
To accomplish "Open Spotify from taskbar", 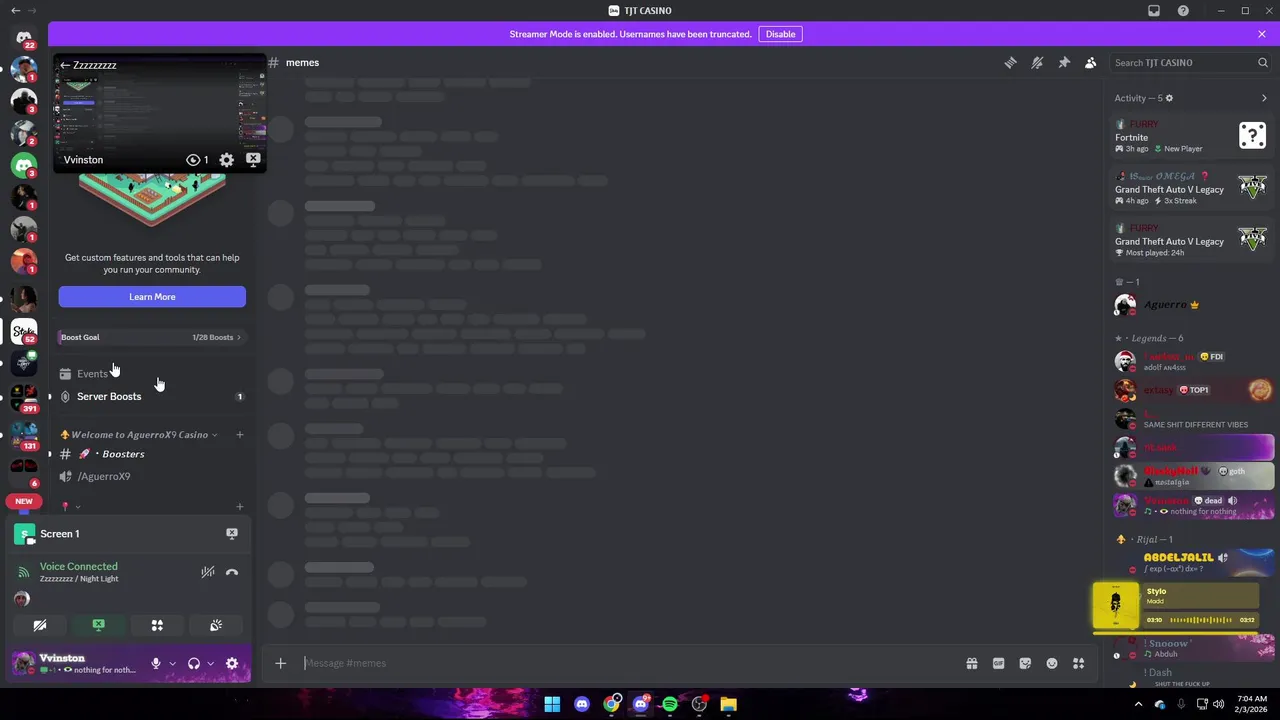I will point(670,705).
